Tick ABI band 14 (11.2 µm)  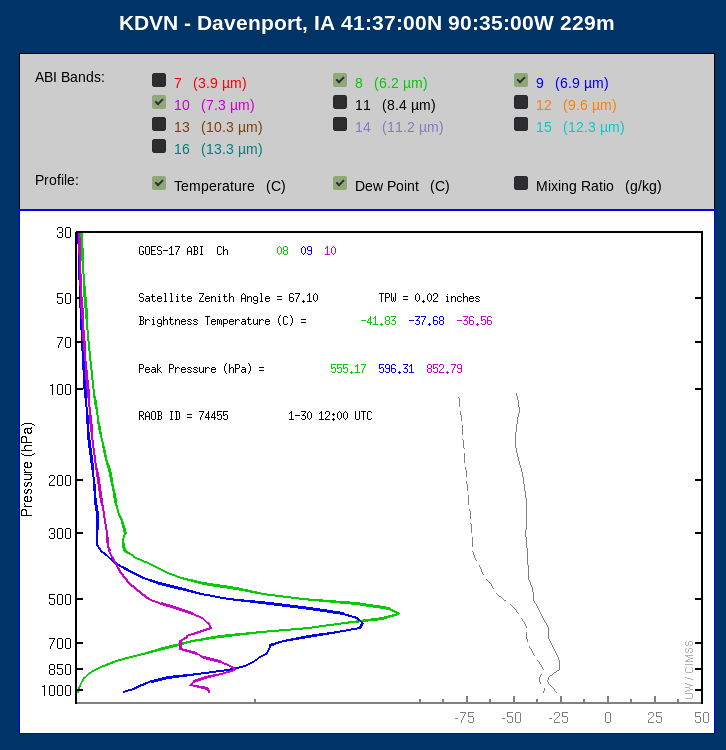[x=340, y=124]
